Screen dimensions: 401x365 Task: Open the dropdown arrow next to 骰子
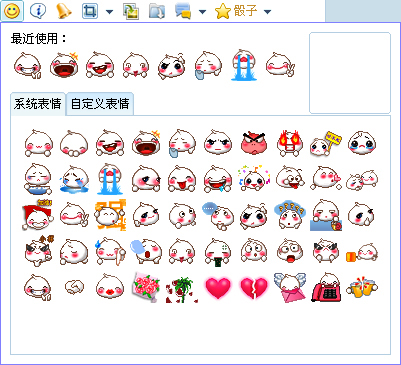tap(267, 12)
